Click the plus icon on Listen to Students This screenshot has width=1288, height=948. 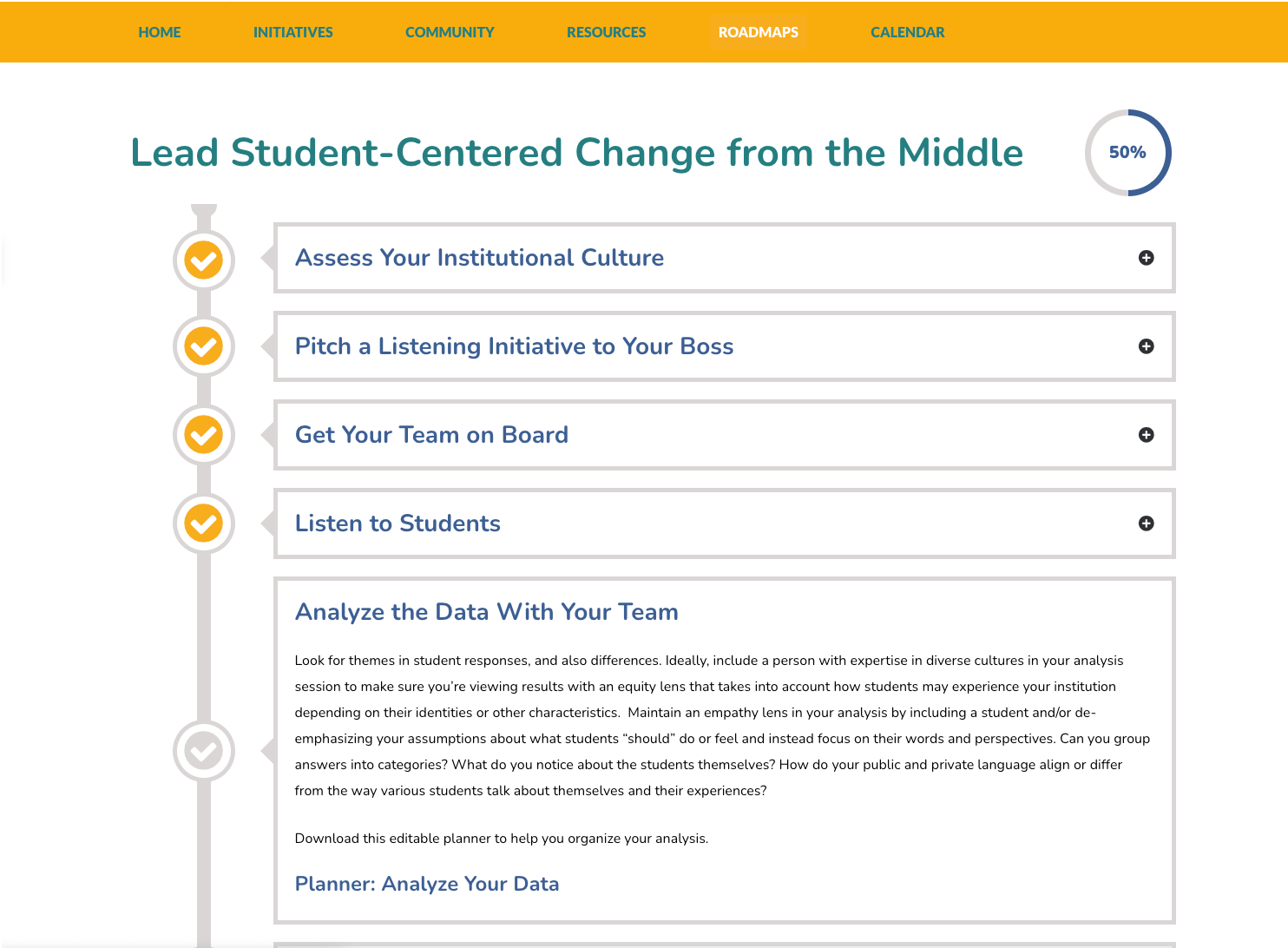1147,523
